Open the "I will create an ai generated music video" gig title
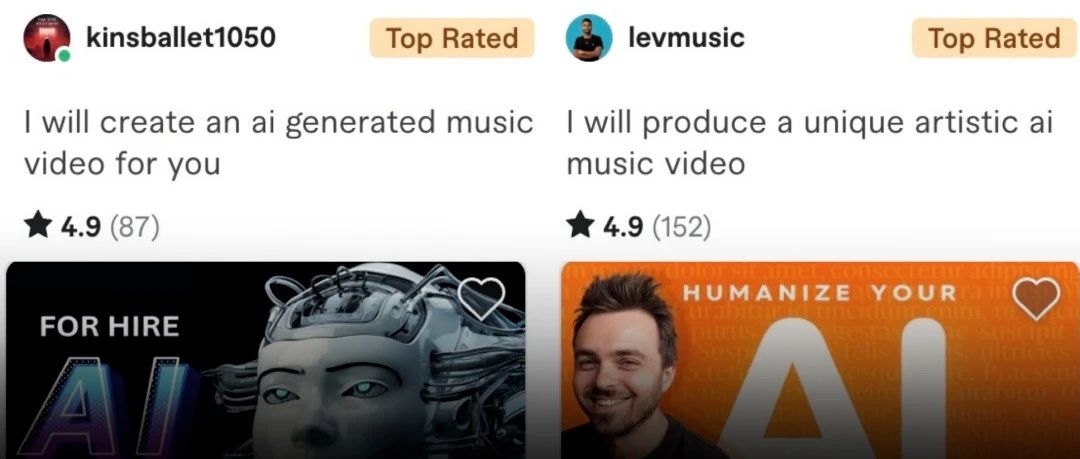Image resolution: width=1080 pixels, height=459 pixels. [x=278, y=143]
